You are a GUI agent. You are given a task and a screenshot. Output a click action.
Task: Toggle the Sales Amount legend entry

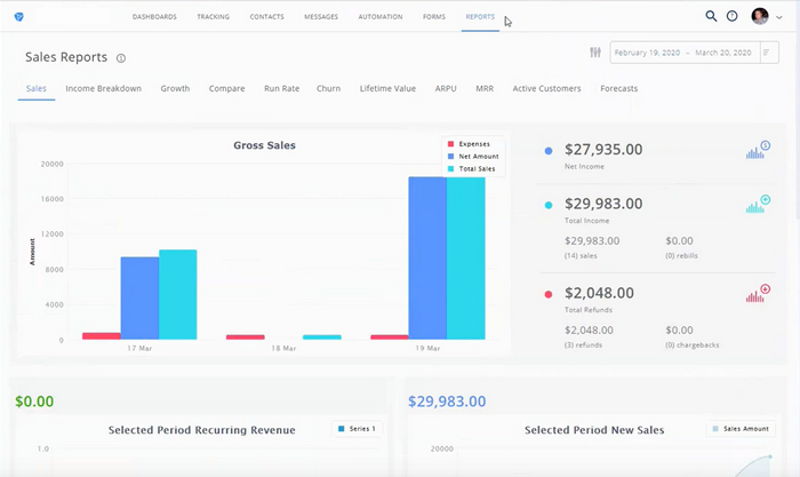[740, 429]
